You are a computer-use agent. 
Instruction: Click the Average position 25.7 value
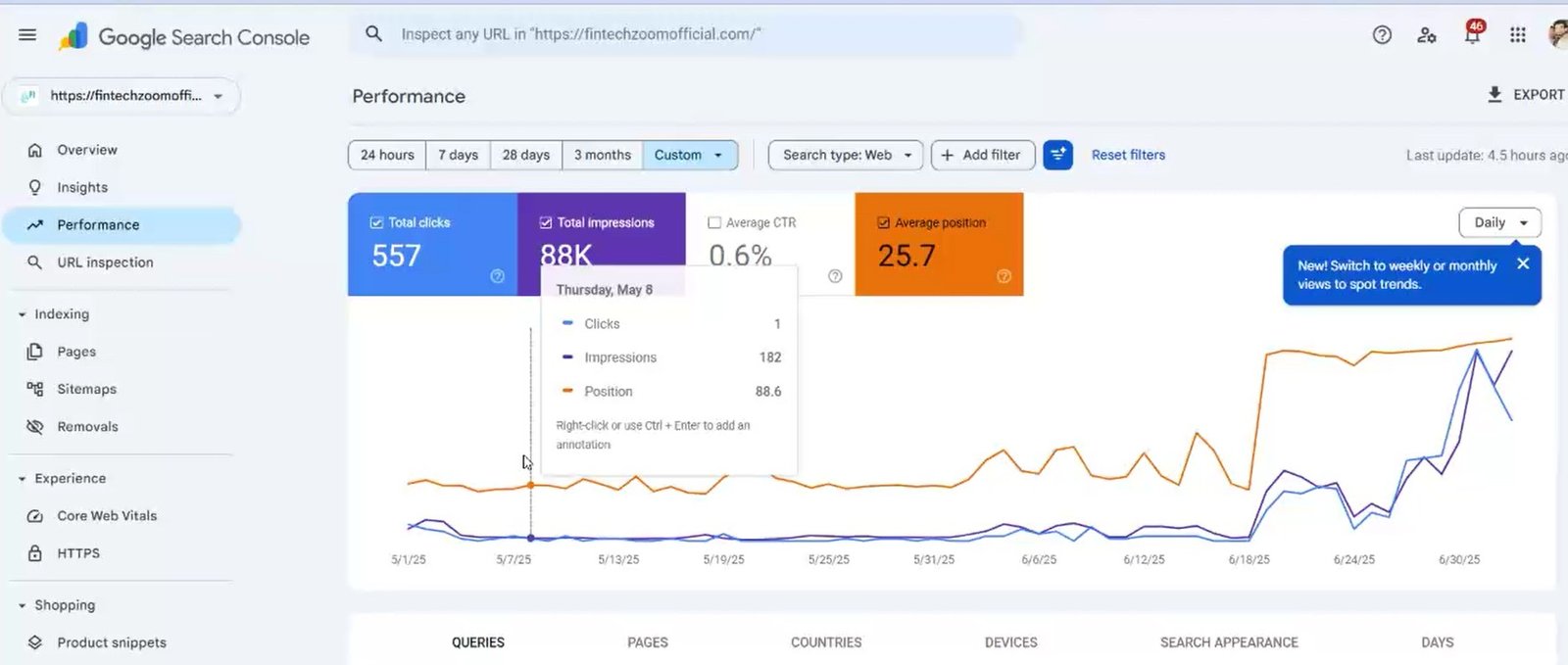click(x=906, y=256)
